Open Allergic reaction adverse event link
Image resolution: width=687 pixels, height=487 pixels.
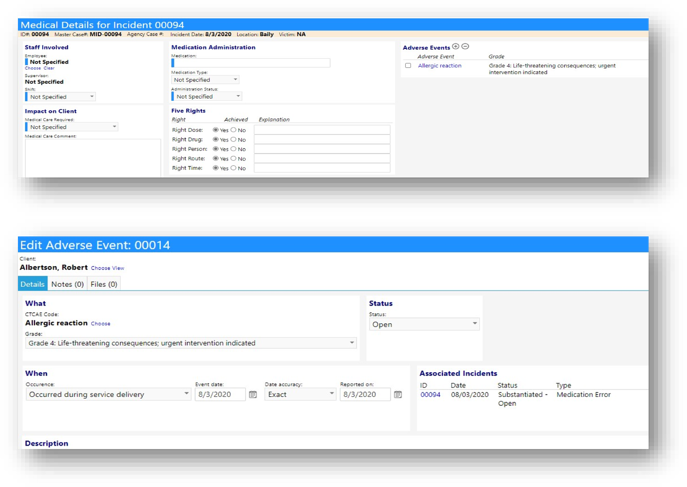(x=439, y=66)
